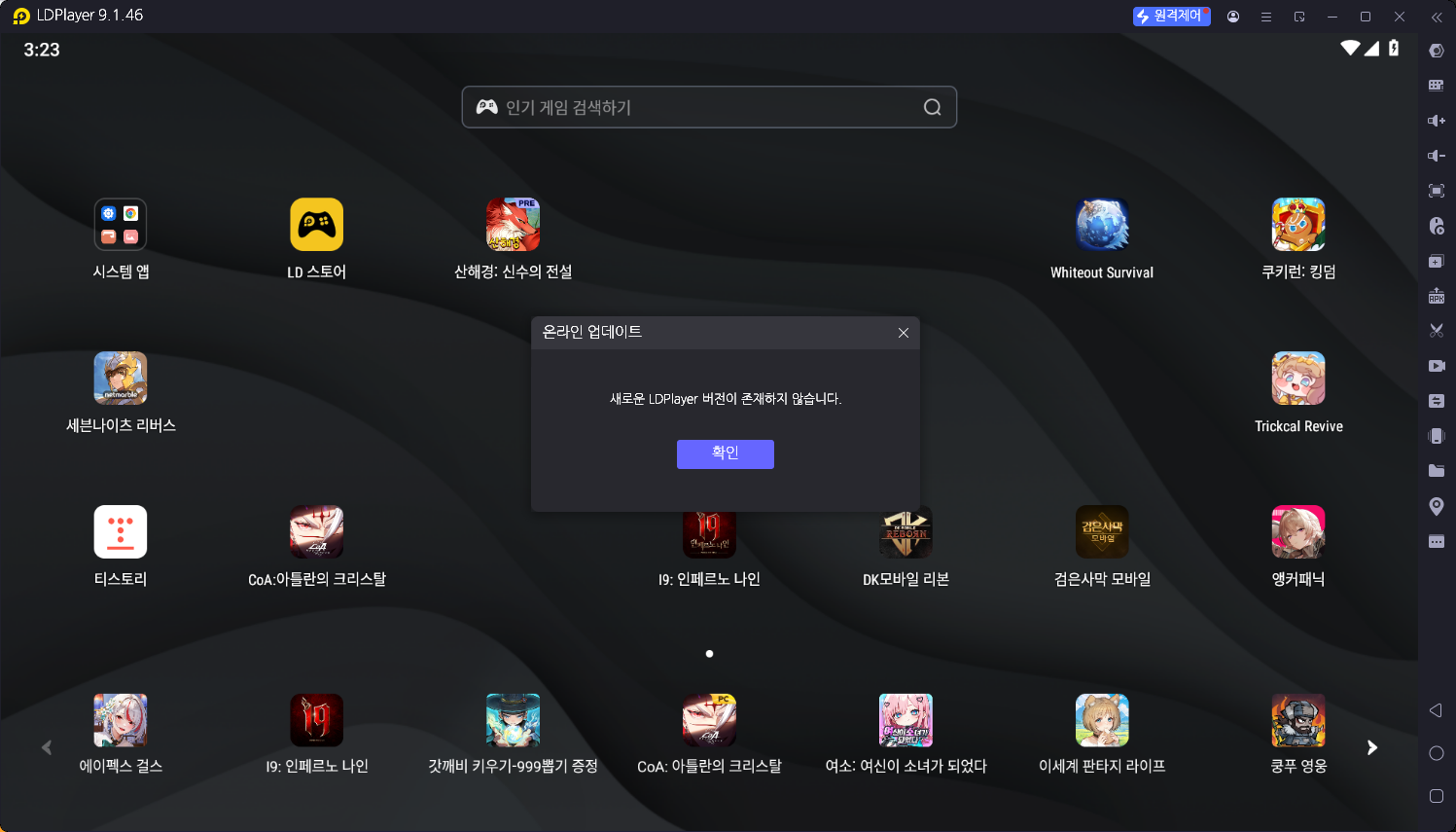Click the battery status icon

1394,48
